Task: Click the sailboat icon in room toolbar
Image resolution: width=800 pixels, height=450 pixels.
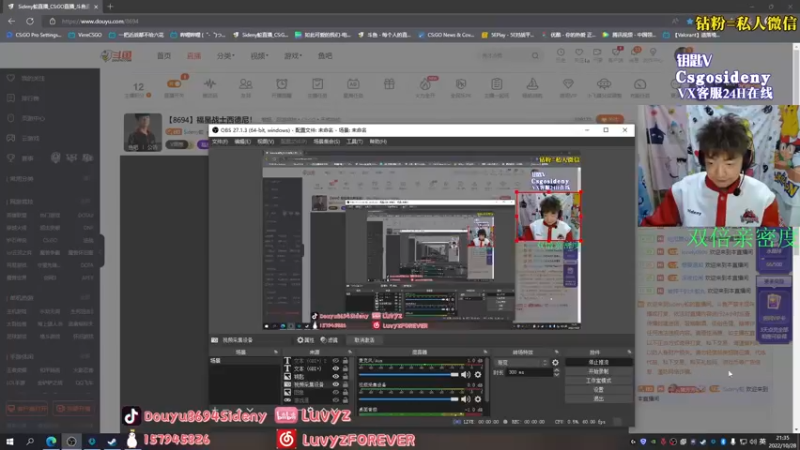Action: click(x=532, y=84)
